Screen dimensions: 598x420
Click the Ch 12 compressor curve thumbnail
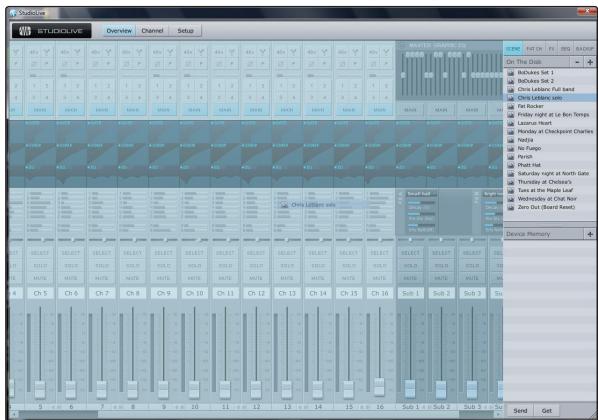coord(256,155)
